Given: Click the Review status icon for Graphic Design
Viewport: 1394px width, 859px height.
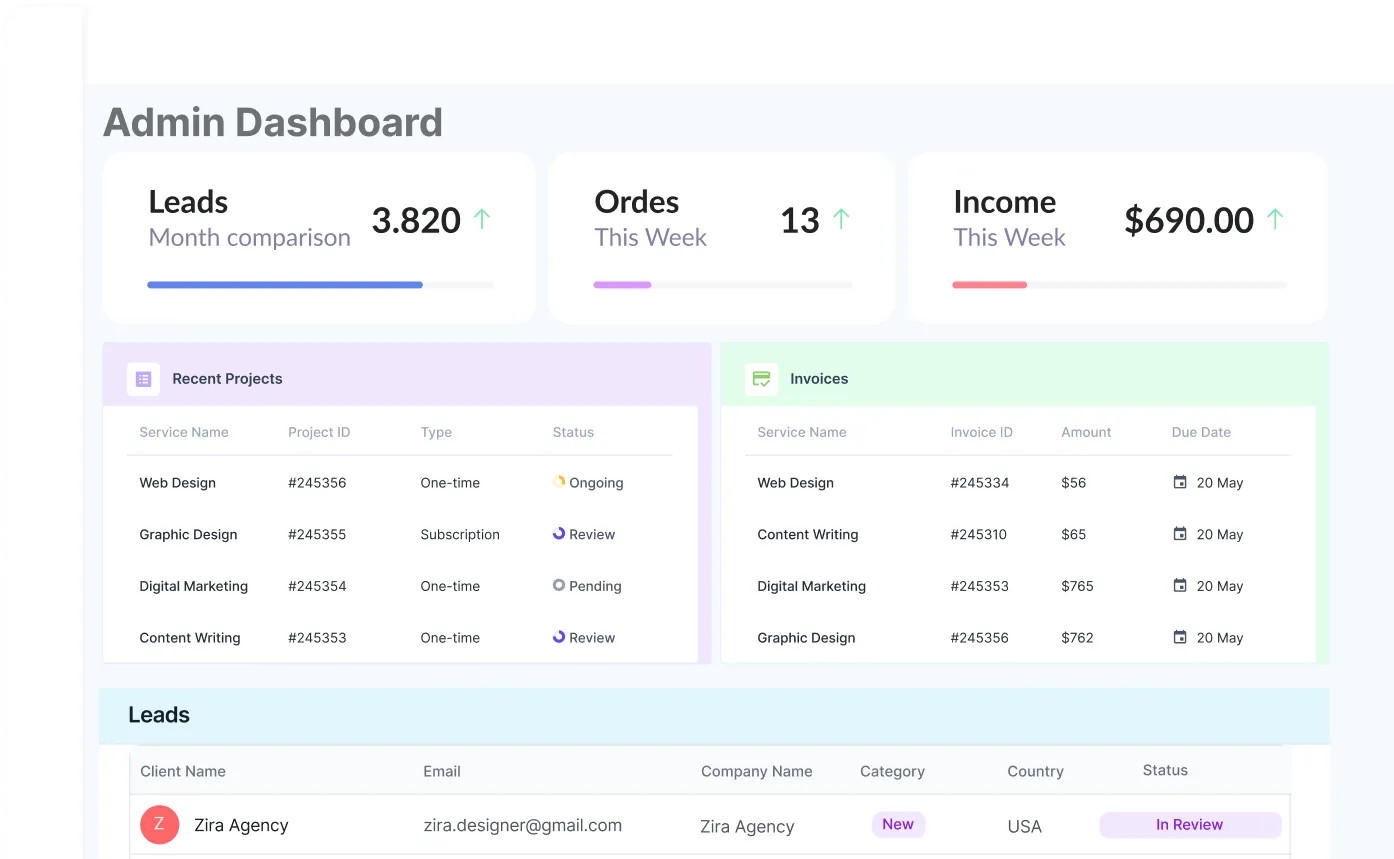Looking at the screenshot, I should 559,534.
